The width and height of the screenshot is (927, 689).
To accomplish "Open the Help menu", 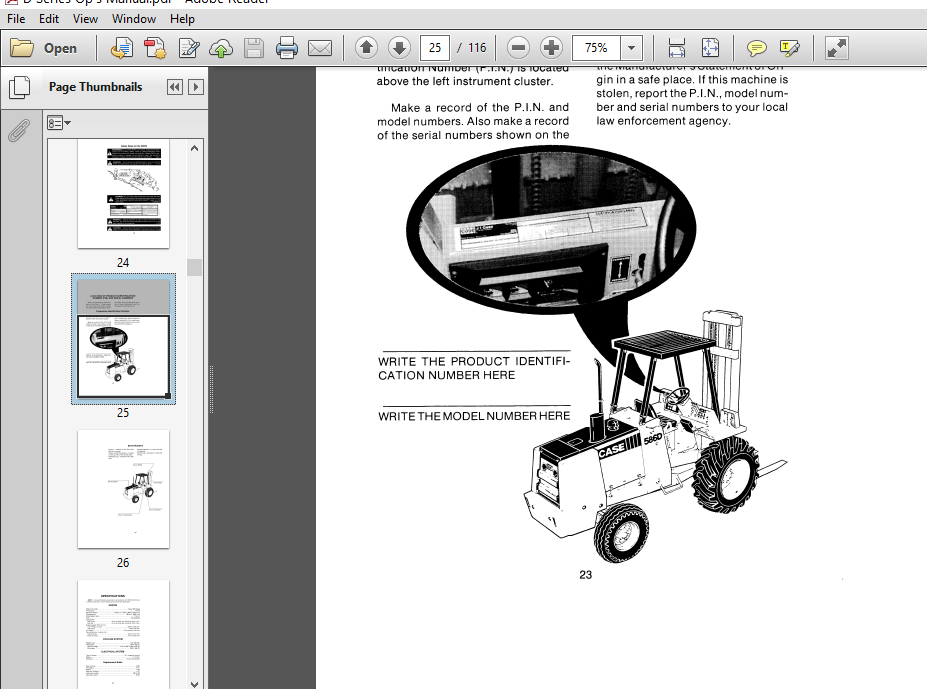I will pyautogui.click(x=182, y=19).
